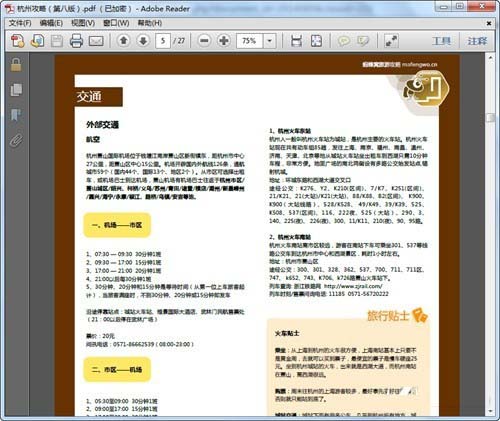
Task: Click the vertical scrollbar thumb
Action: 490,117
